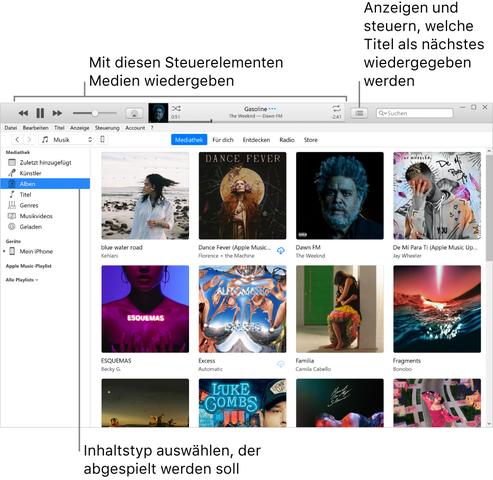Open the Up Next queue list
Image resolution: width=493 pixels, height=480 pixels.
359,113
